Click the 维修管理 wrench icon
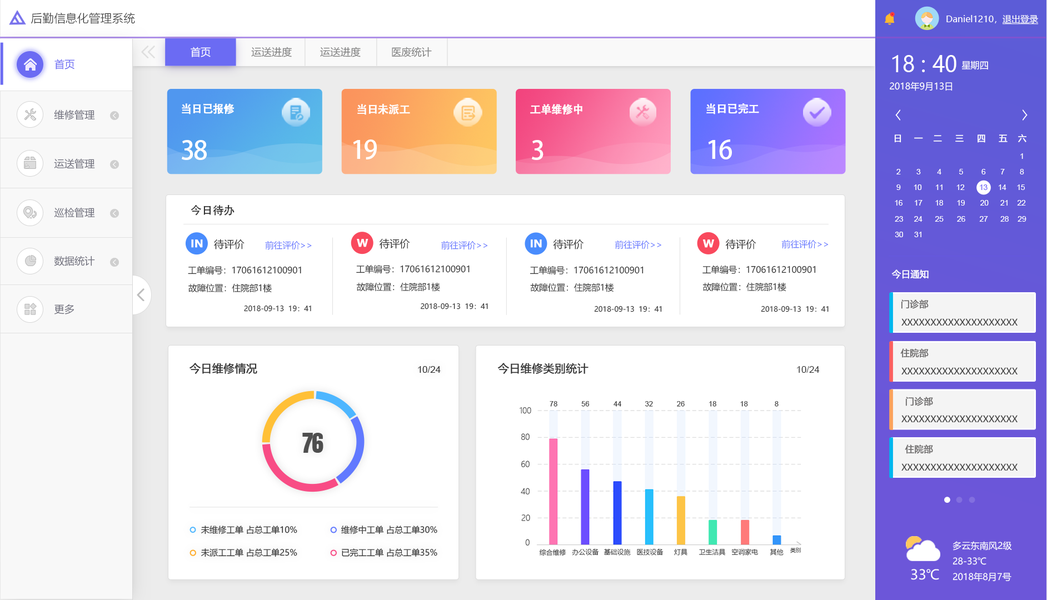This screenshot has height=600, width=1047. click(30, 114)
